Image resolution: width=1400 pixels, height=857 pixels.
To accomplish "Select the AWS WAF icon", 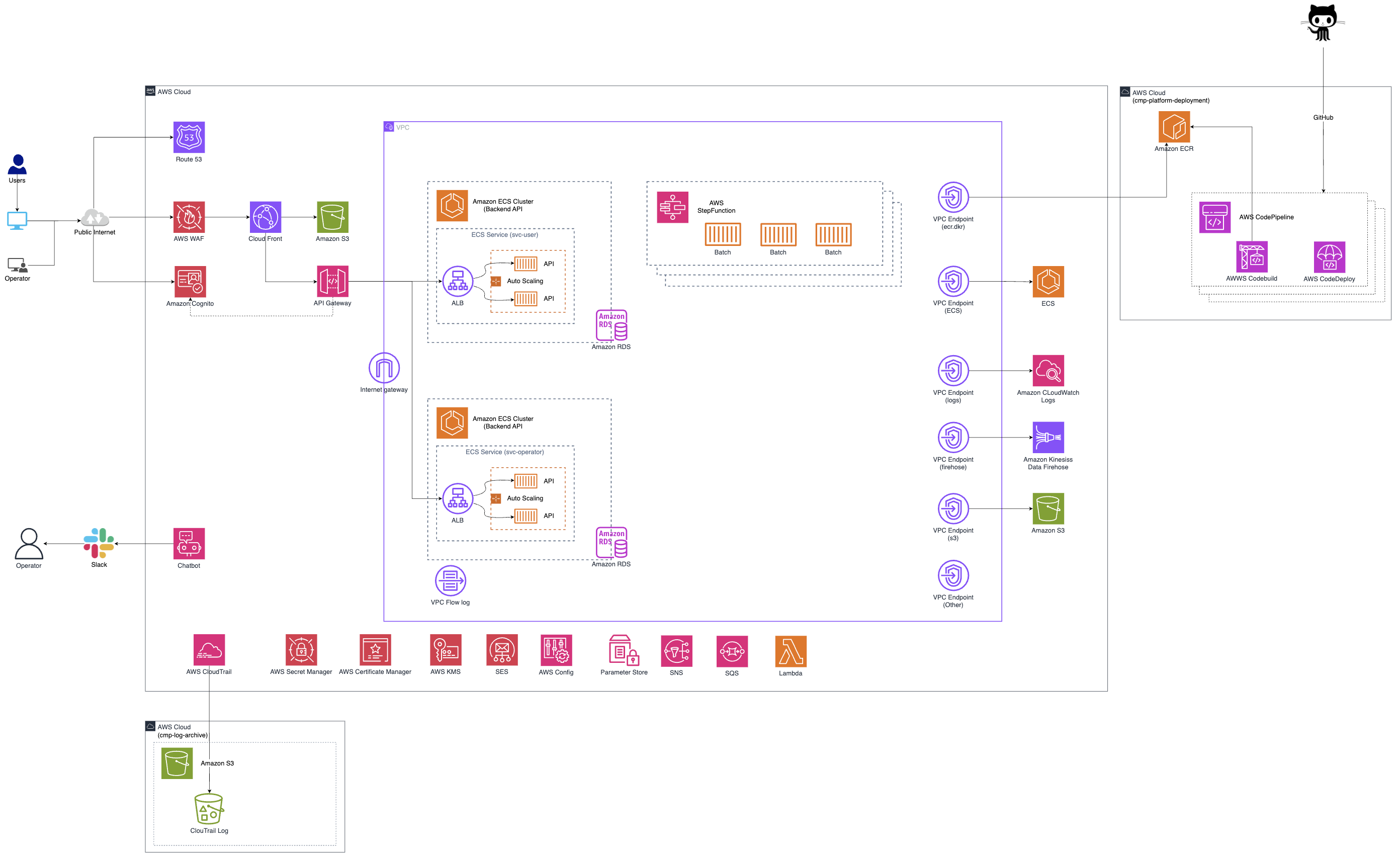I will click(x=189, y=217).
